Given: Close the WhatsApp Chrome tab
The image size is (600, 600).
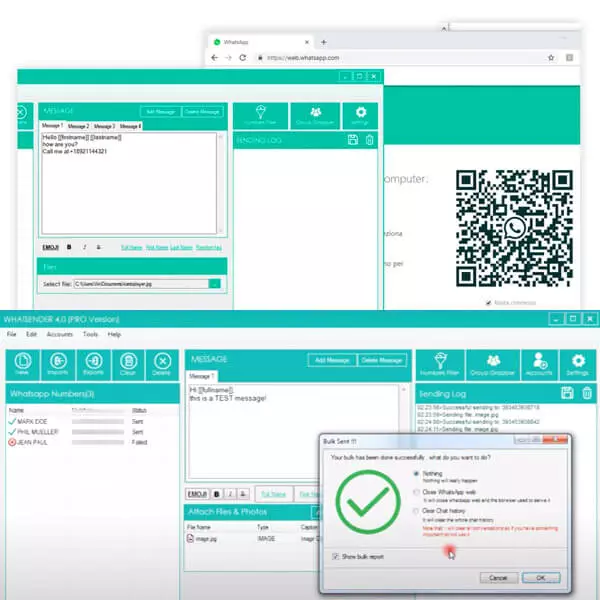Looking at the screenshot, I should pyautogui.click(x=307, y=42).
